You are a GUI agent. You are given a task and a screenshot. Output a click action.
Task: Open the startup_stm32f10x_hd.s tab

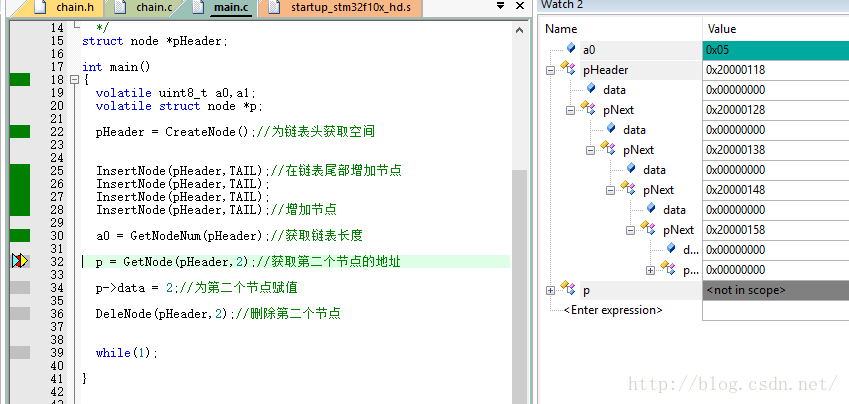tap(339, 8)
